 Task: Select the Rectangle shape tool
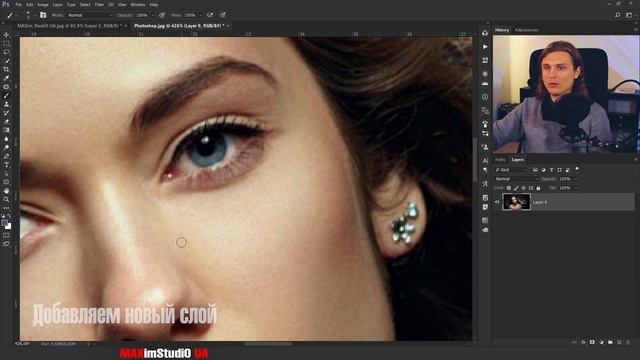coord(7,182)
